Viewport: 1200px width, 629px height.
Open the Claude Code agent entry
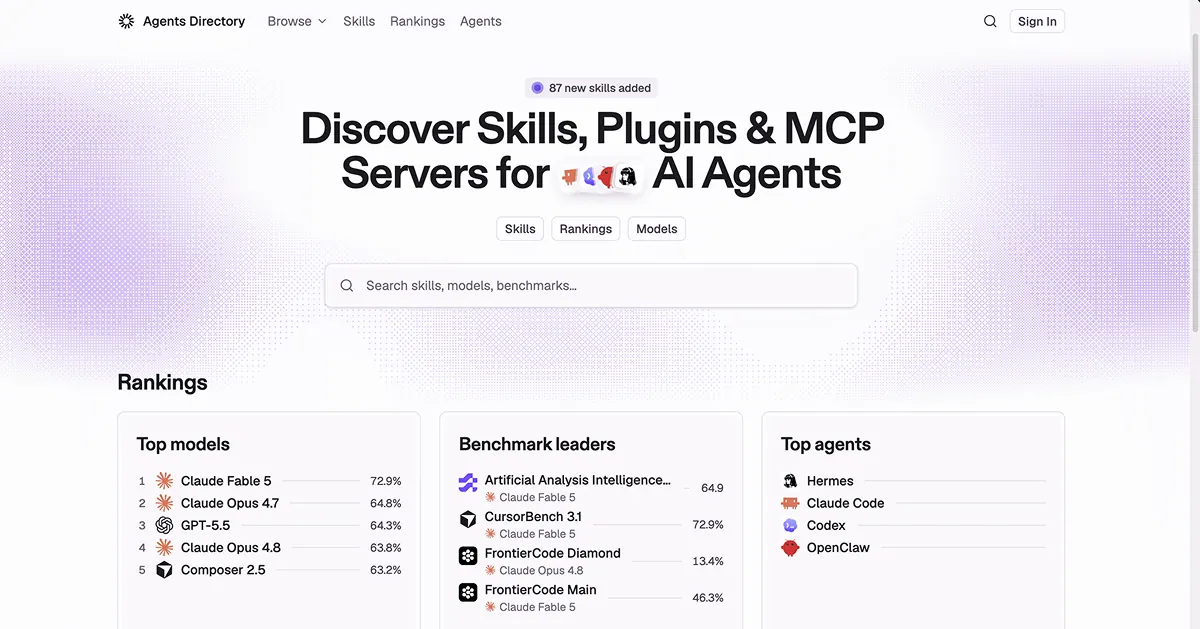pyautogui.click(x=913, y=503)
